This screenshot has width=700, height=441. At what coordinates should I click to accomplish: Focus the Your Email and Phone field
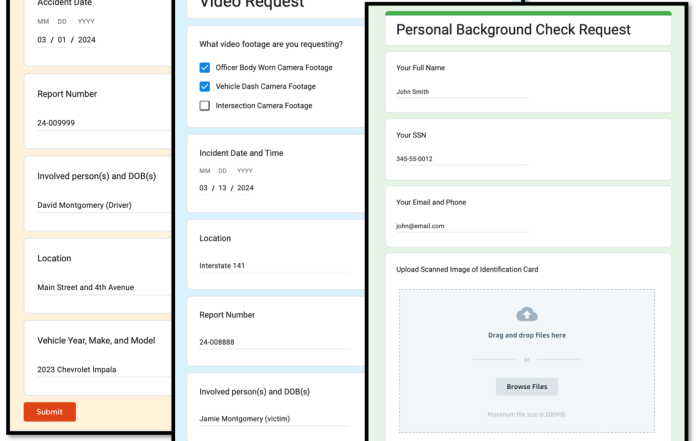[x=462, y=226]
